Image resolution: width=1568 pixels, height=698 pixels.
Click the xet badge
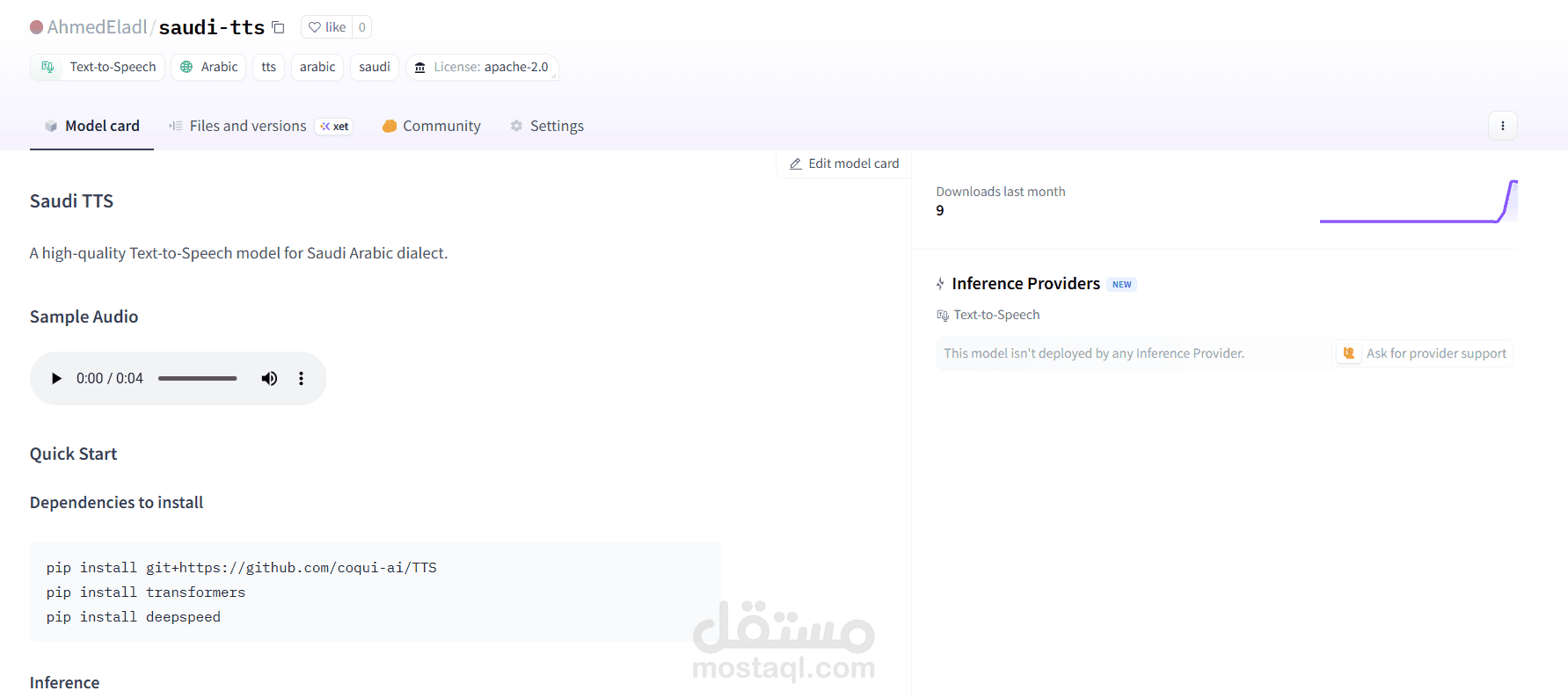coord(334,127)
